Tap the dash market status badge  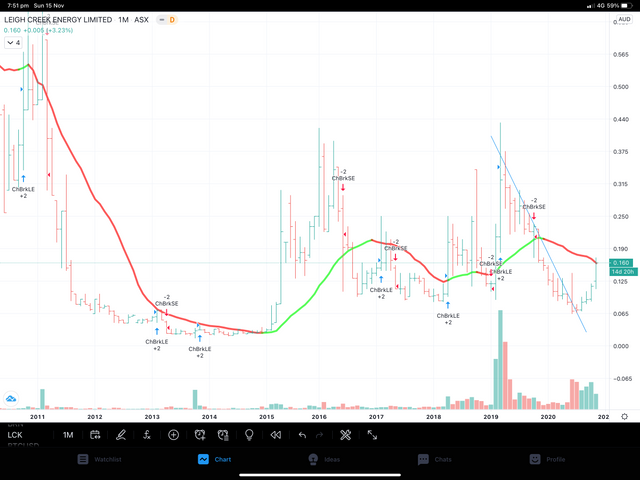162,20
